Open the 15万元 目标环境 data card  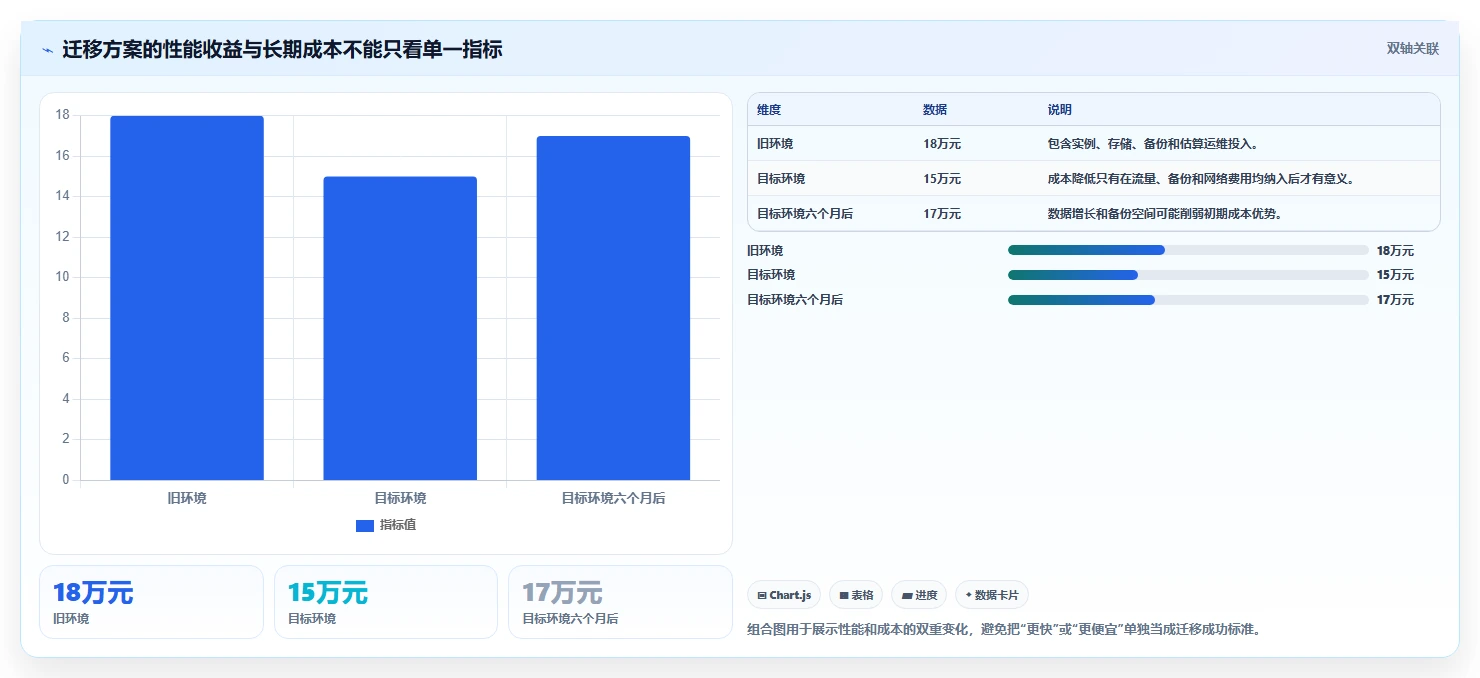click(x=386, y=602)
